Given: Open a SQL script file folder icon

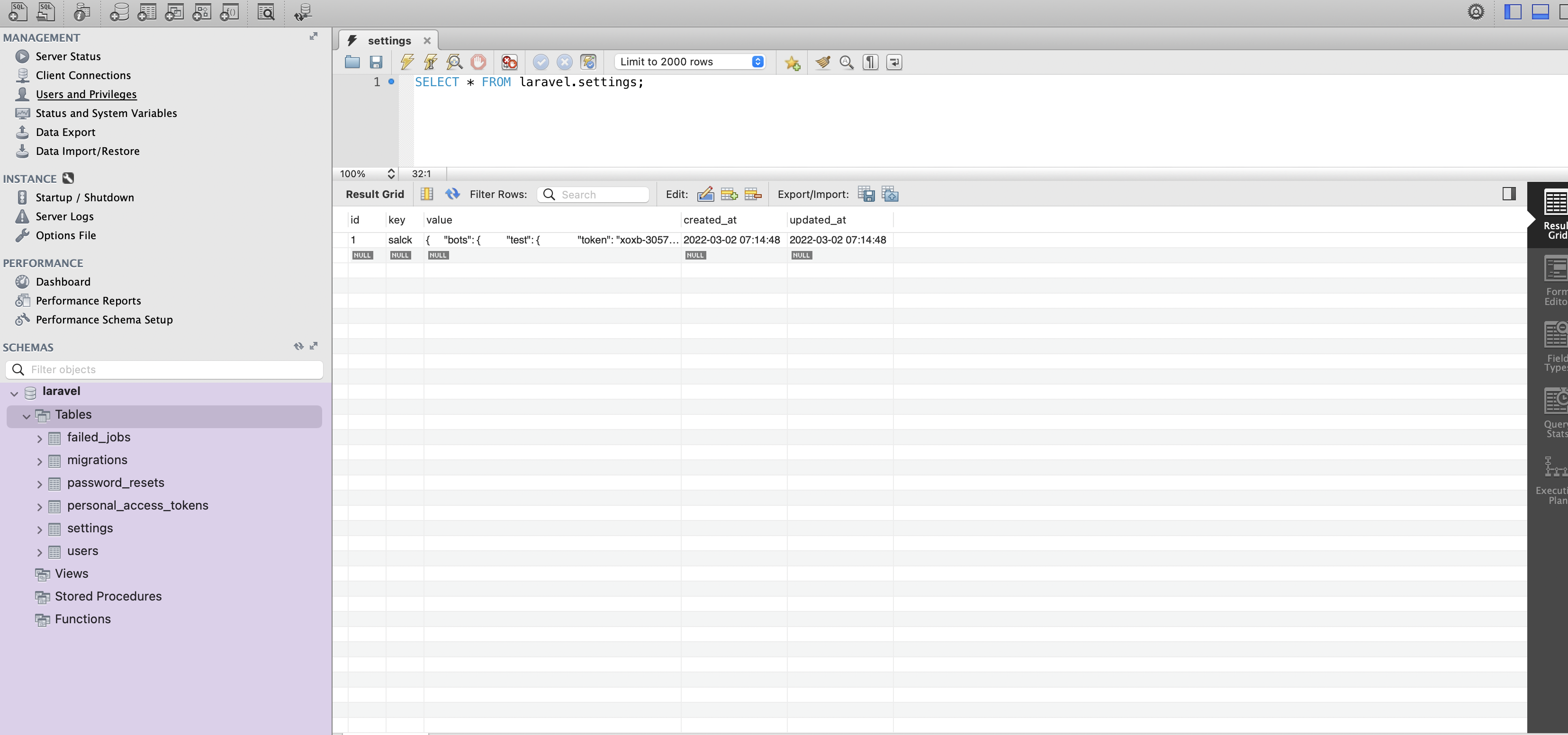Looking at the screenshot, I should point(352,62).
